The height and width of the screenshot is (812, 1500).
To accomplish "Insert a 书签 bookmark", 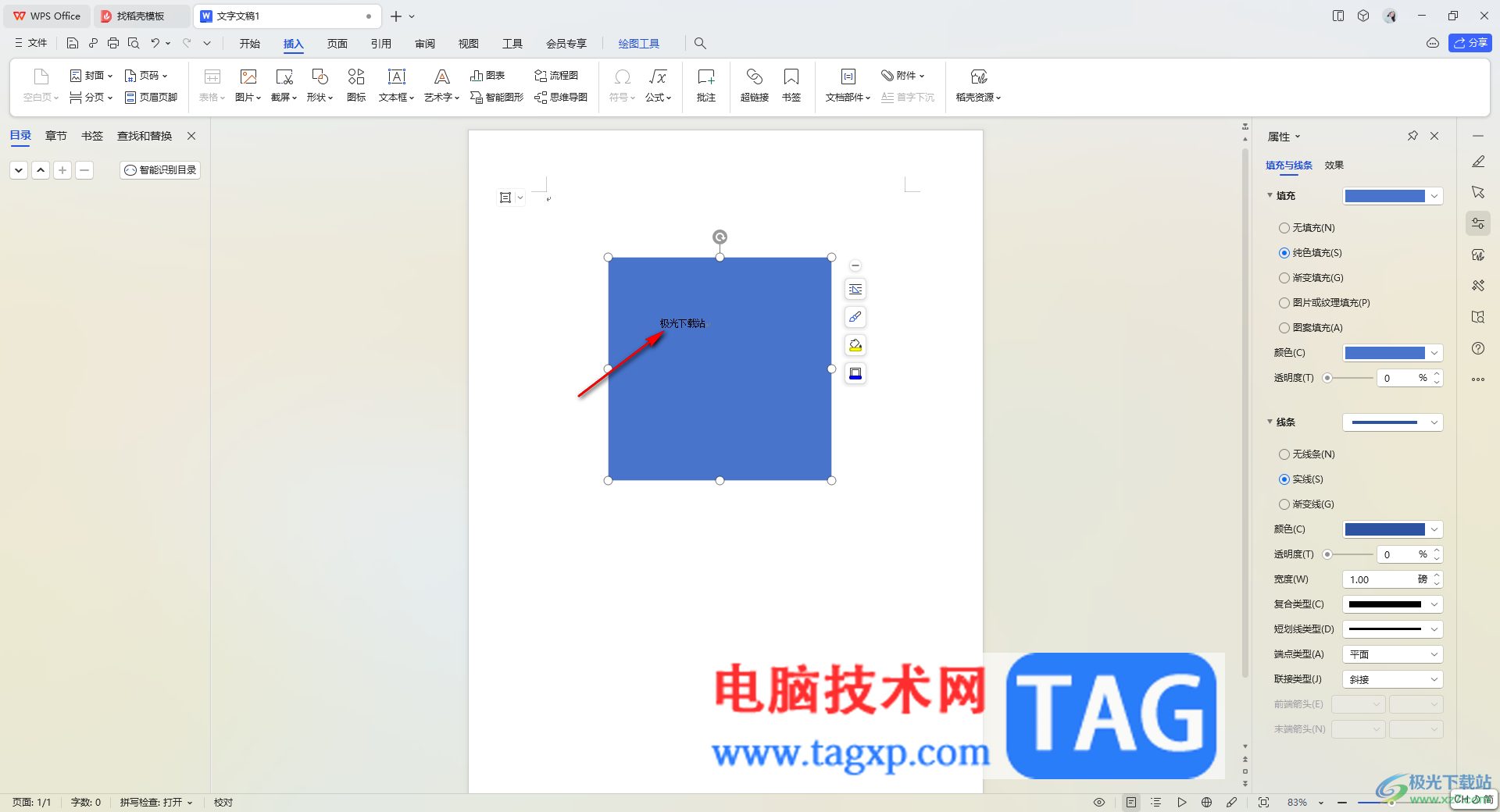I will coord(791,86).
